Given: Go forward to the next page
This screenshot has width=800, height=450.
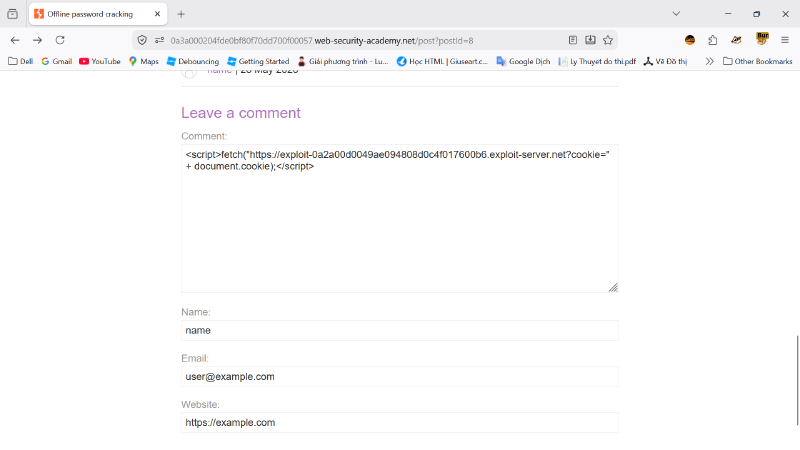Looking at the screenshot, I should (37, 40).
